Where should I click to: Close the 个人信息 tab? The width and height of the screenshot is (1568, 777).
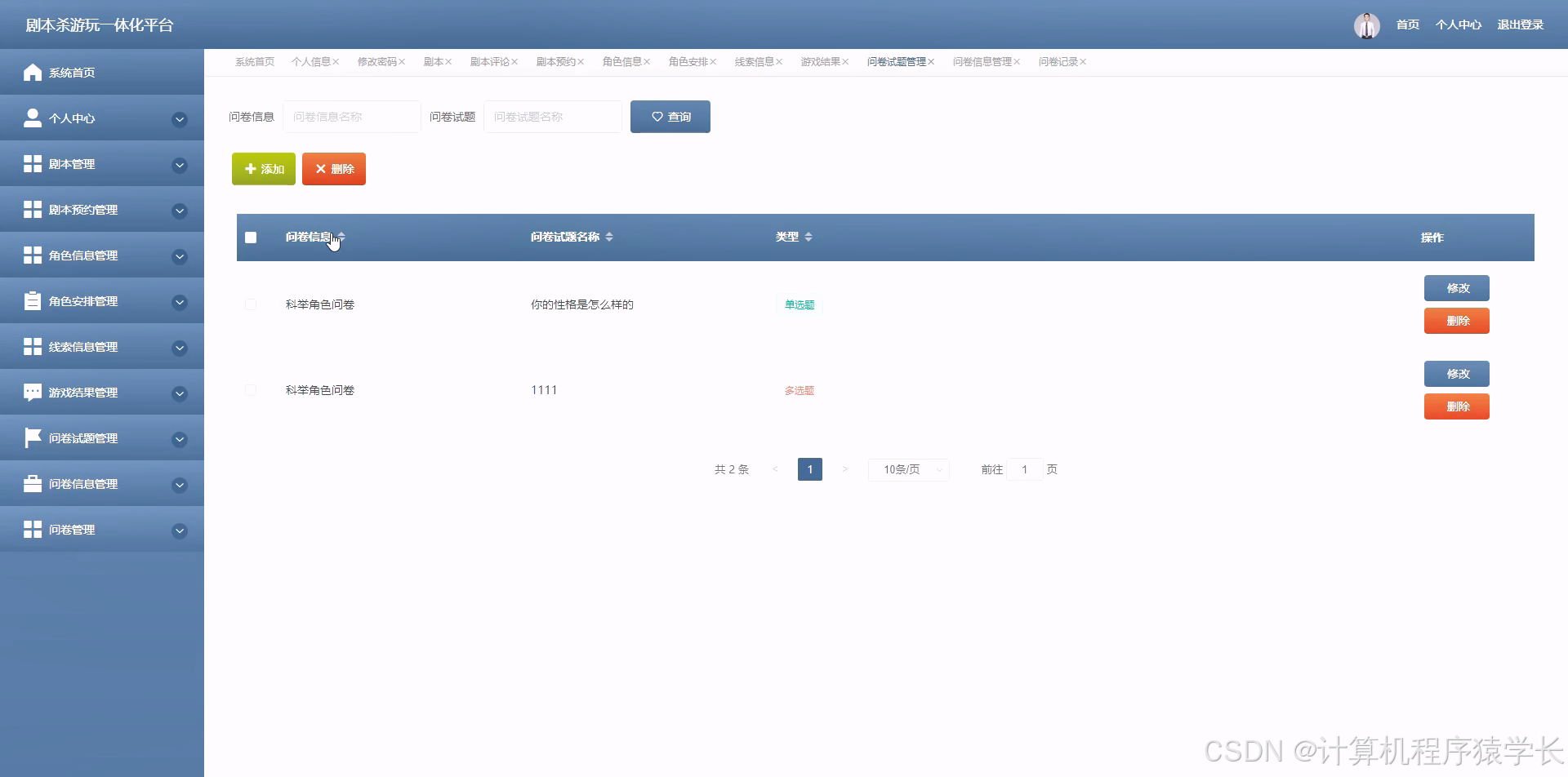pos(336,62)
